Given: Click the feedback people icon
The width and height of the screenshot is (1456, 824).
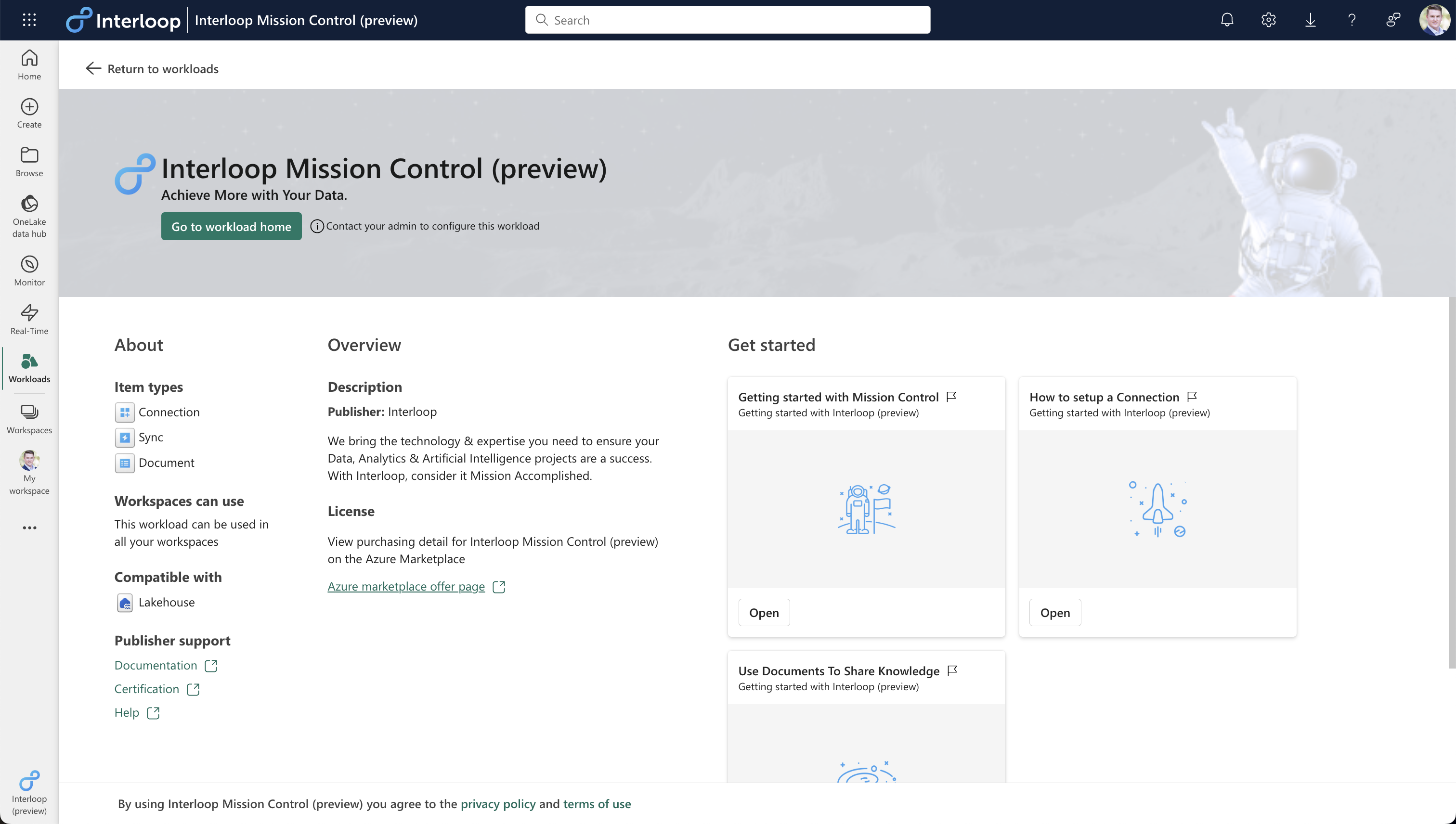Looking at the screenshot, I should pos(1392,20).
